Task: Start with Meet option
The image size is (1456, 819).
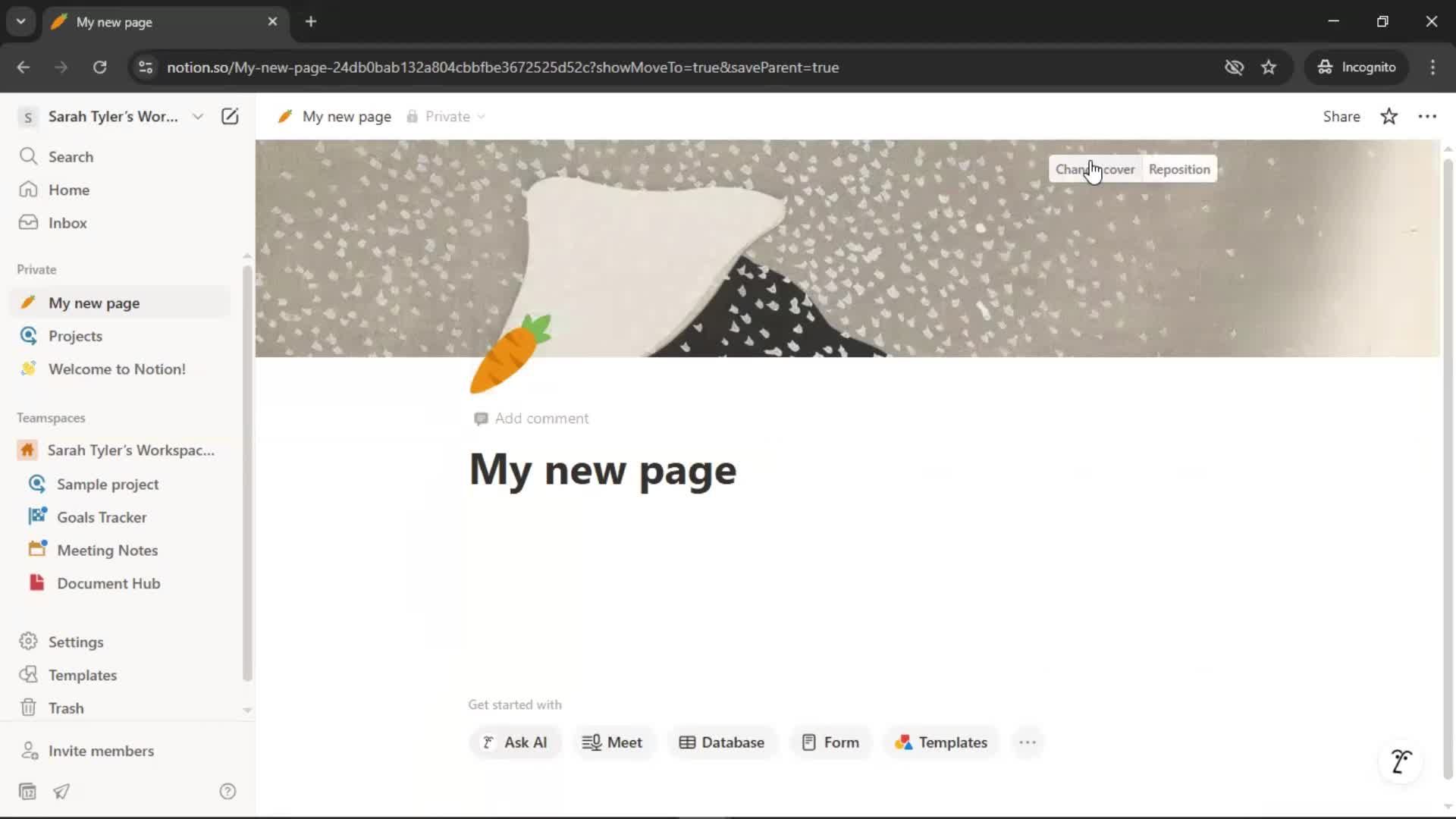Action: click(x=612, y=742)
